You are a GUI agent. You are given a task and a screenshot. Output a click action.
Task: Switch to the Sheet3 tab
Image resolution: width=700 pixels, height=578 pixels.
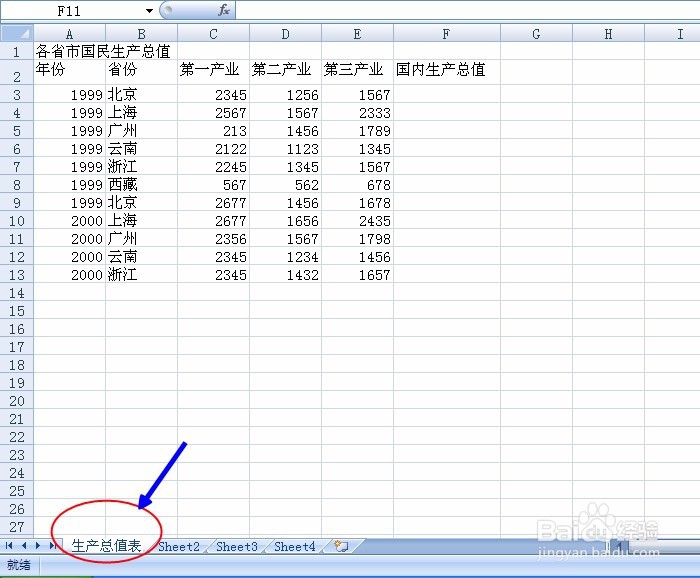pos(237,546)
